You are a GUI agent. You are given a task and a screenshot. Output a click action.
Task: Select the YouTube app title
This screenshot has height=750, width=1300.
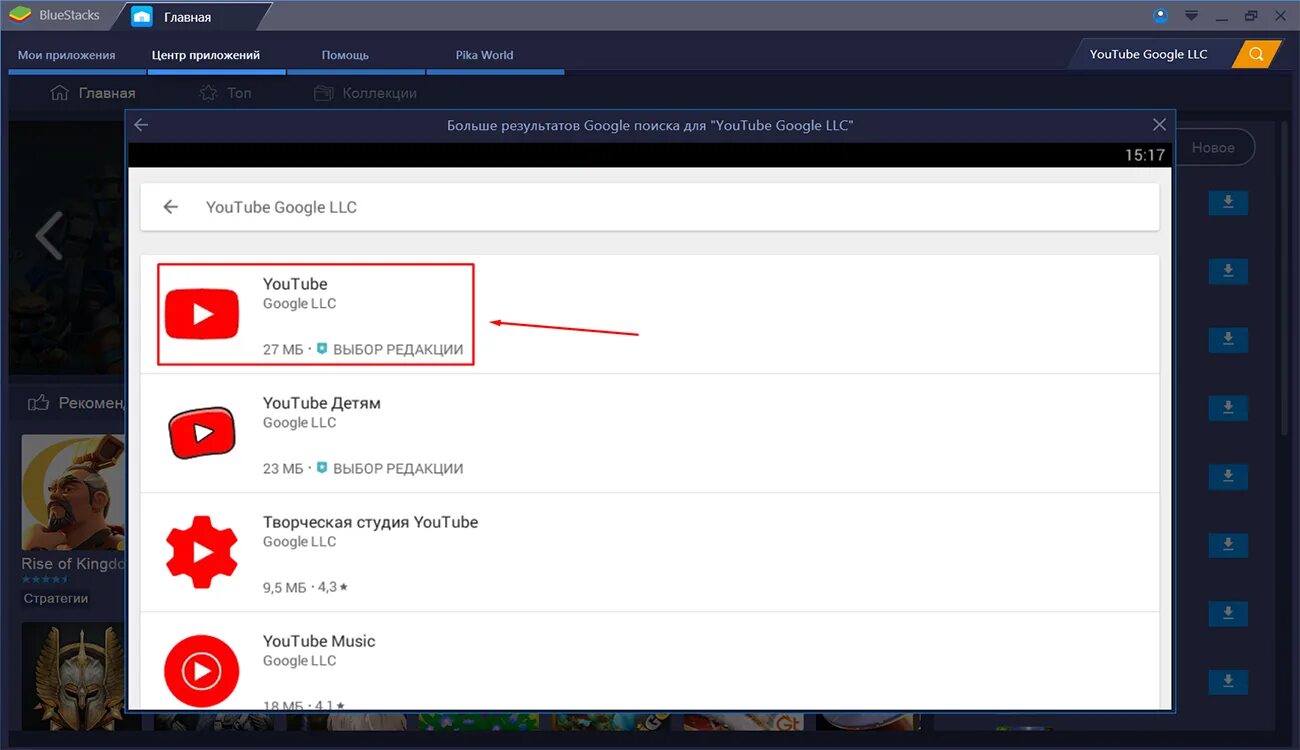(295, 284)
